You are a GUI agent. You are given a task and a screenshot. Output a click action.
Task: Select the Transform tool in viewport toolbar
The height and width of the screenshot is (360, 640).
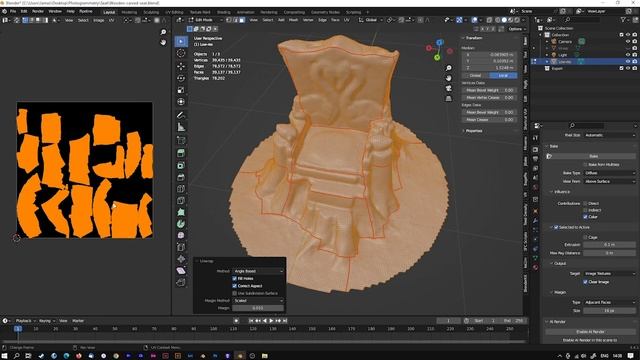point(181,102)
